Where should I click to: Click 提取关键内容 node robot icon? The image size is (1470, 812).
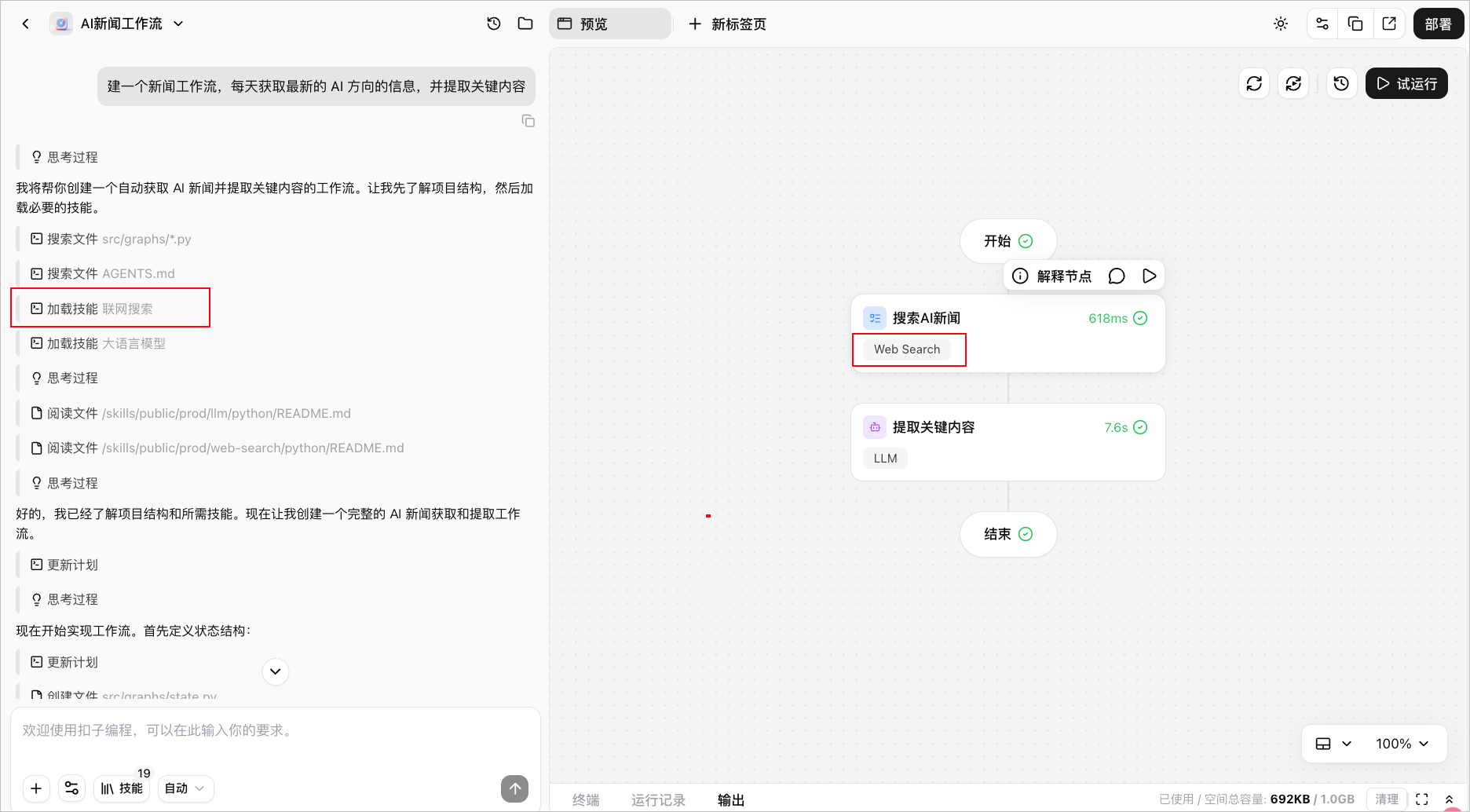point(875,427)
